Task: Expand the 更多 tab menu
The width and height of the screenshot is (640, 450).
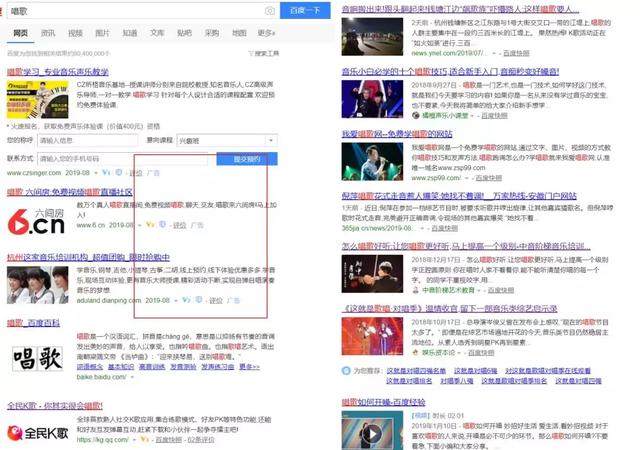Action: (x=266, y=32)
